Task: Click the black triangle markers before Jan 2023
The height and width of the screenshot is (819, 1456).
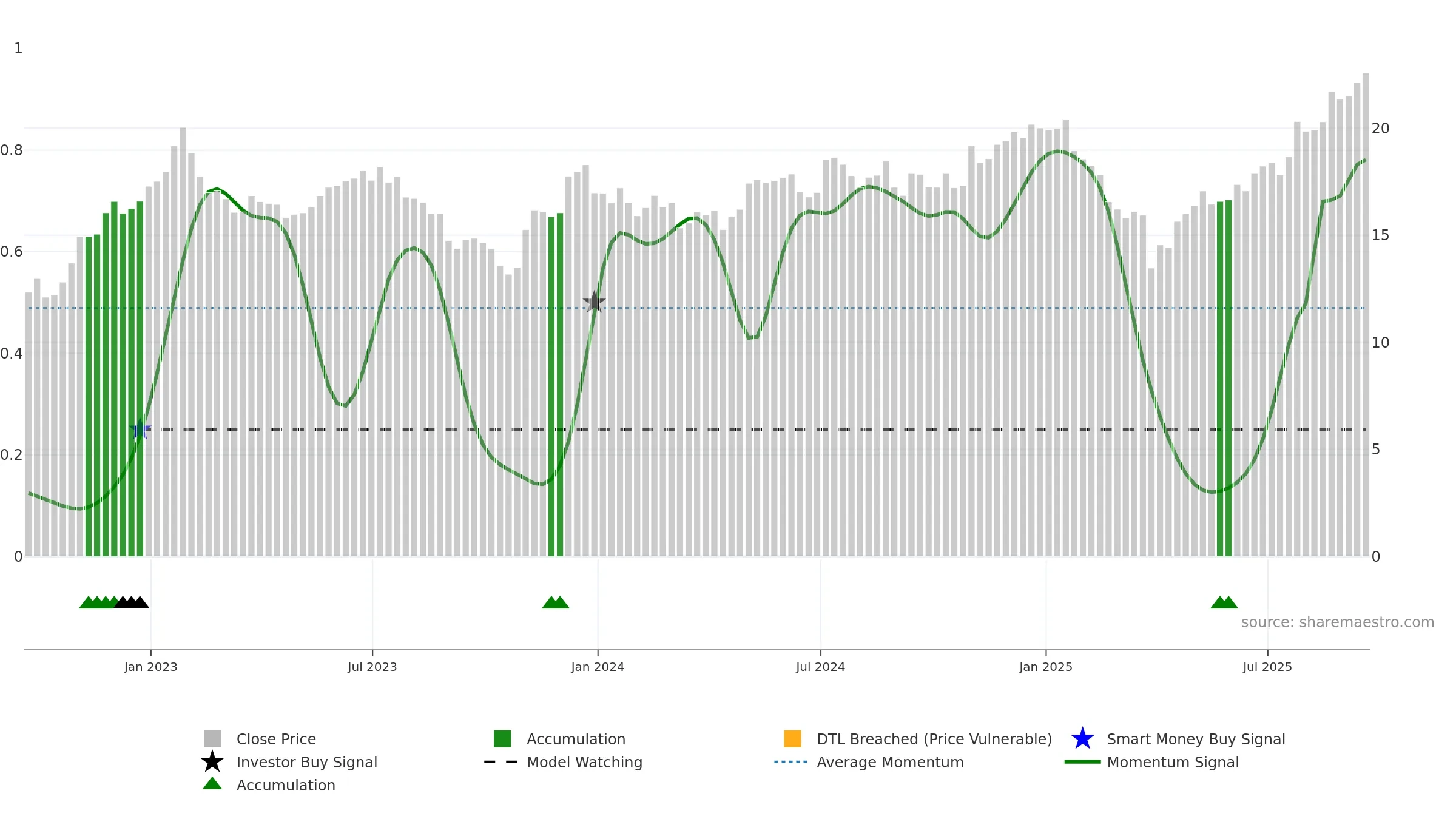Action: pos(132,602)
